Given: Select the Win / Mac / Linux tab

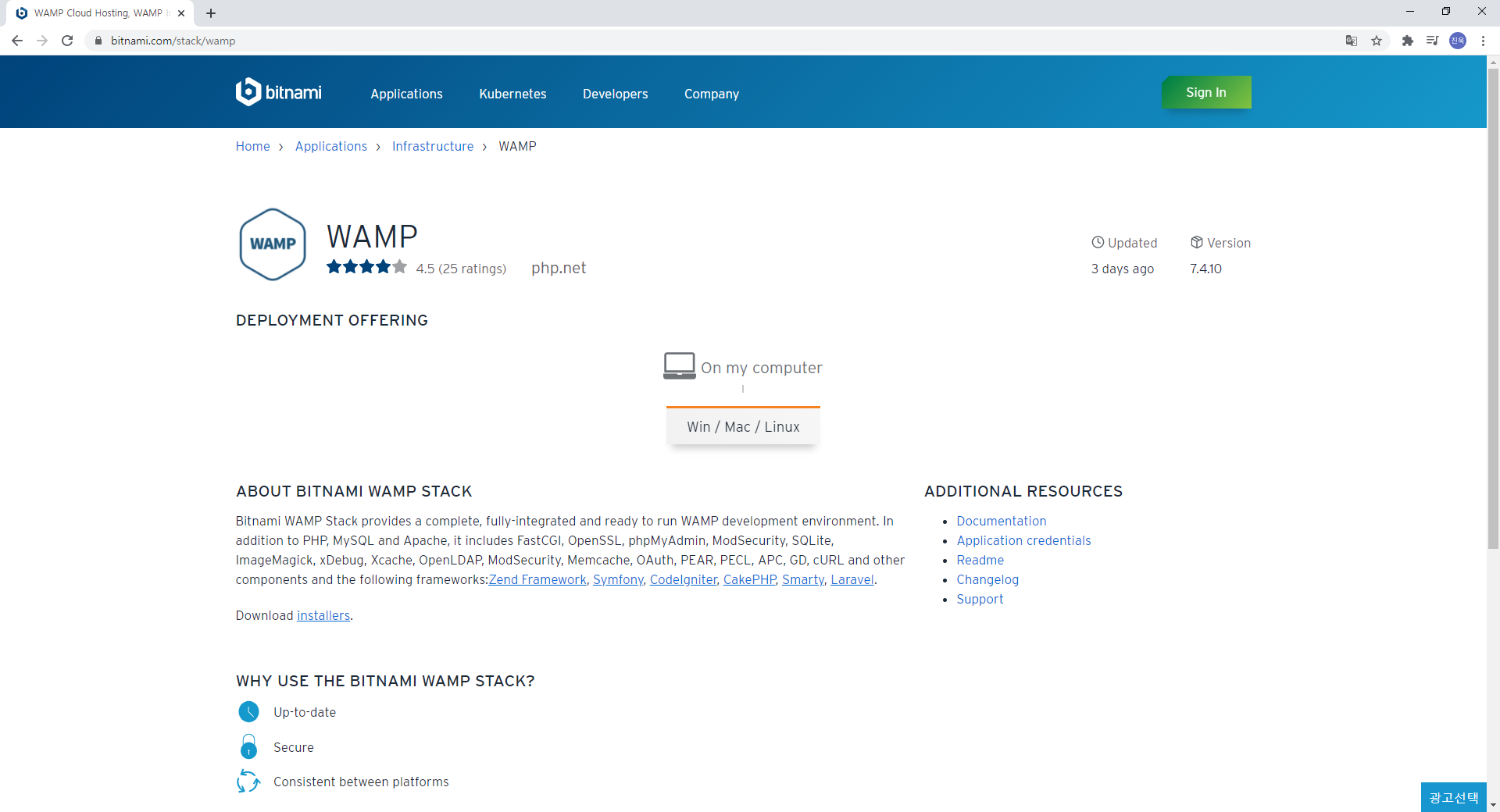Looking at the screenshot, I should [x=743, y=426].
